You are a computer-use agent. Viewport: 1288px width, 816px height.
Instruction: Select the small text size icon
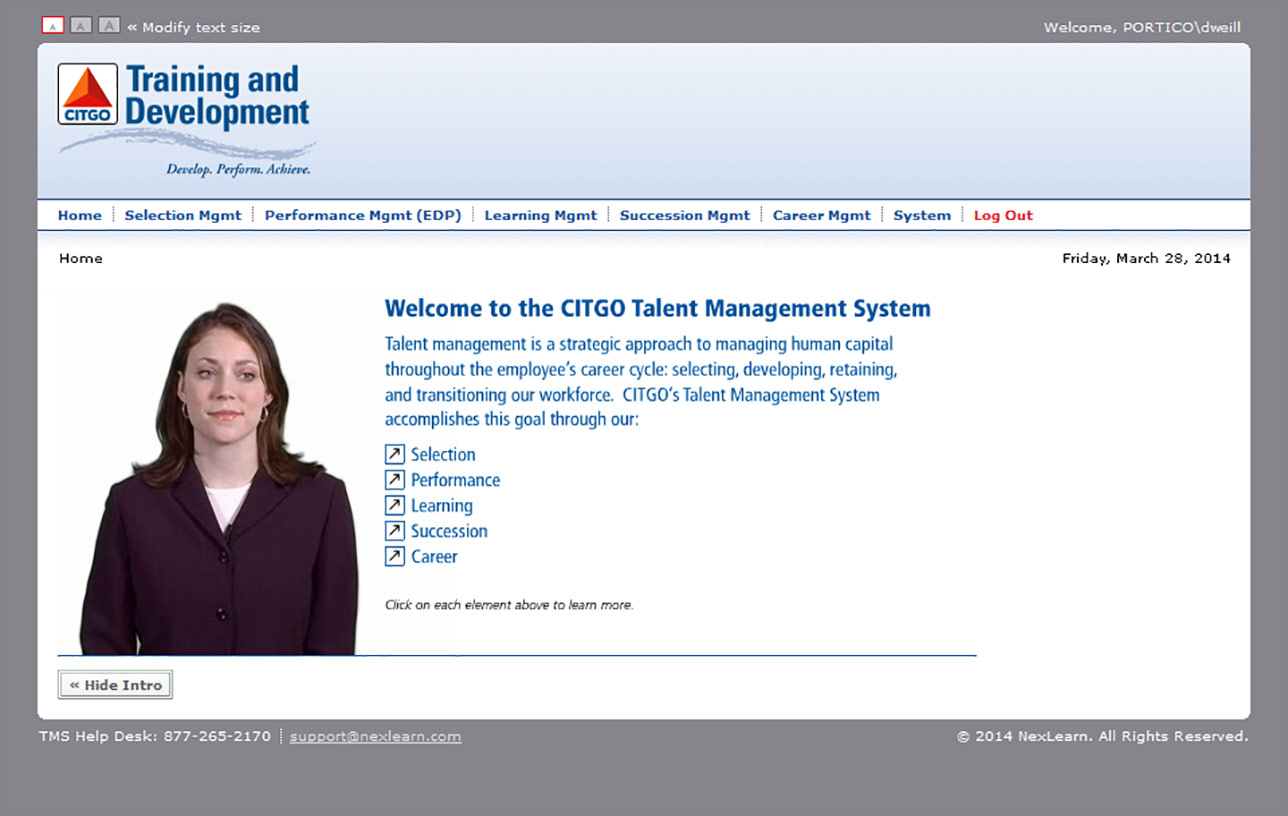(x=53, y=26)
